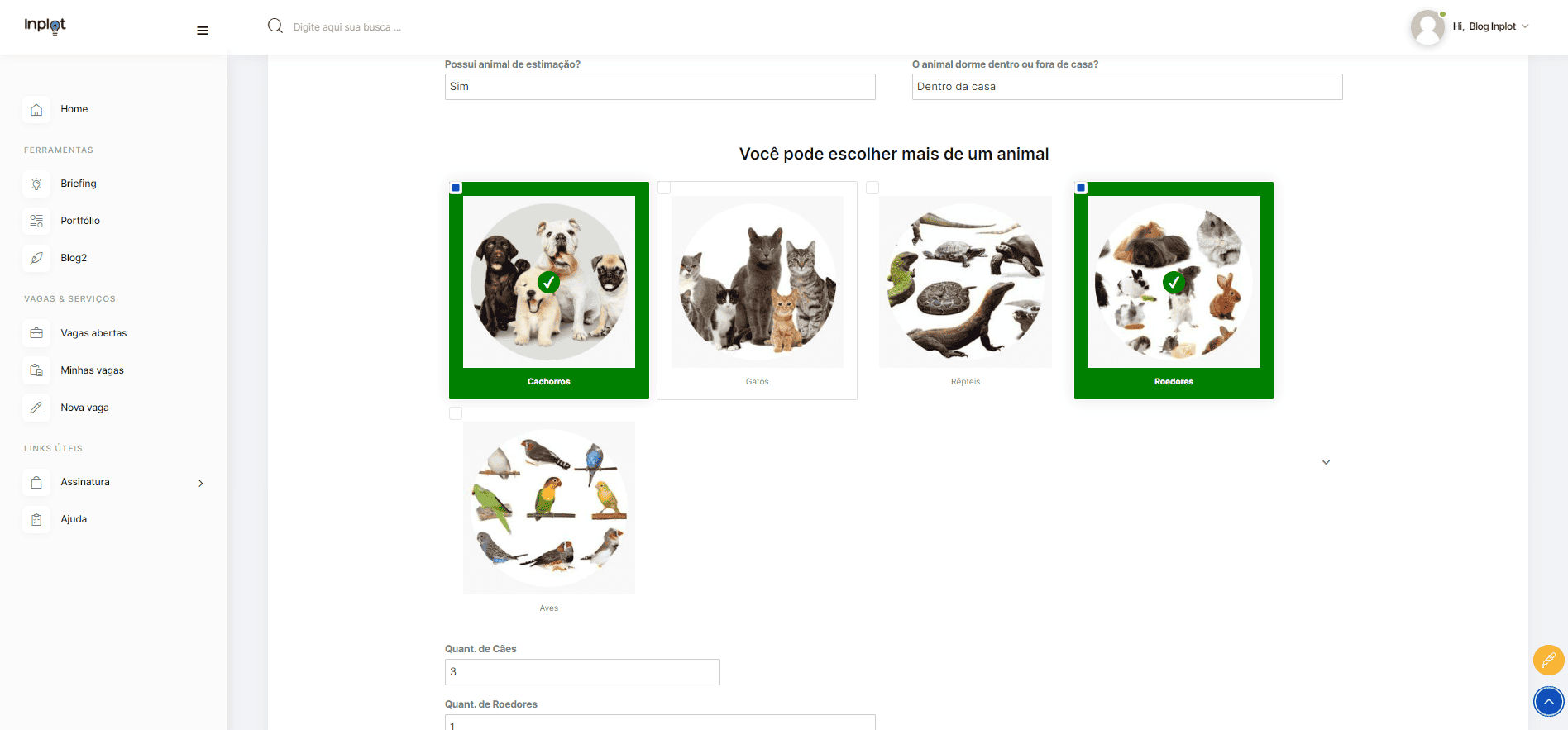Toggle the hamburger sidebar menu

pos(203,31)
